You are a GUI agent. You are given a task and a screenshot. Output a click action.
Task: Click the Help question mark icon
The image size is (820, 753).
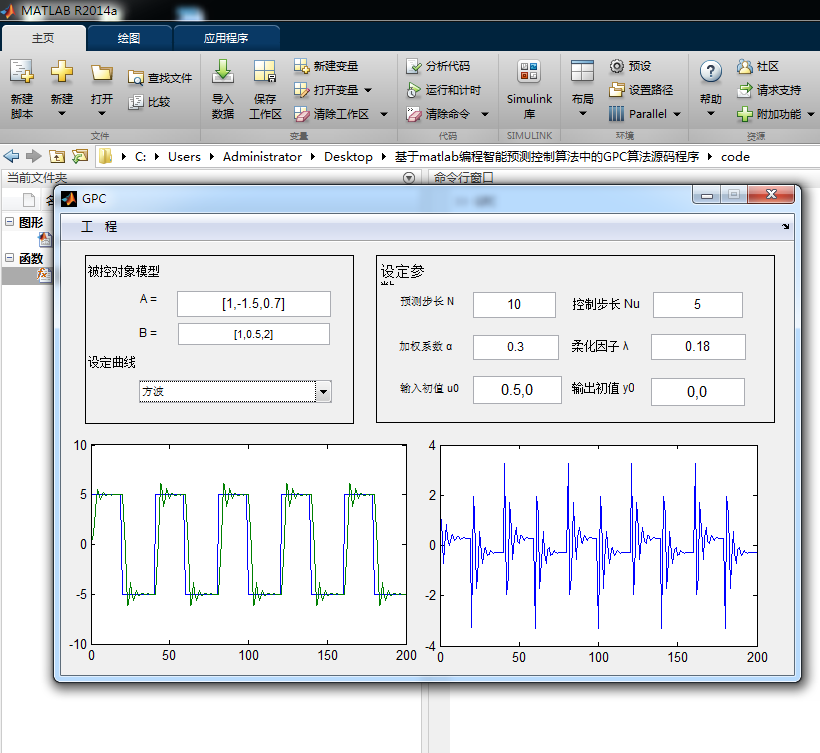711,71
